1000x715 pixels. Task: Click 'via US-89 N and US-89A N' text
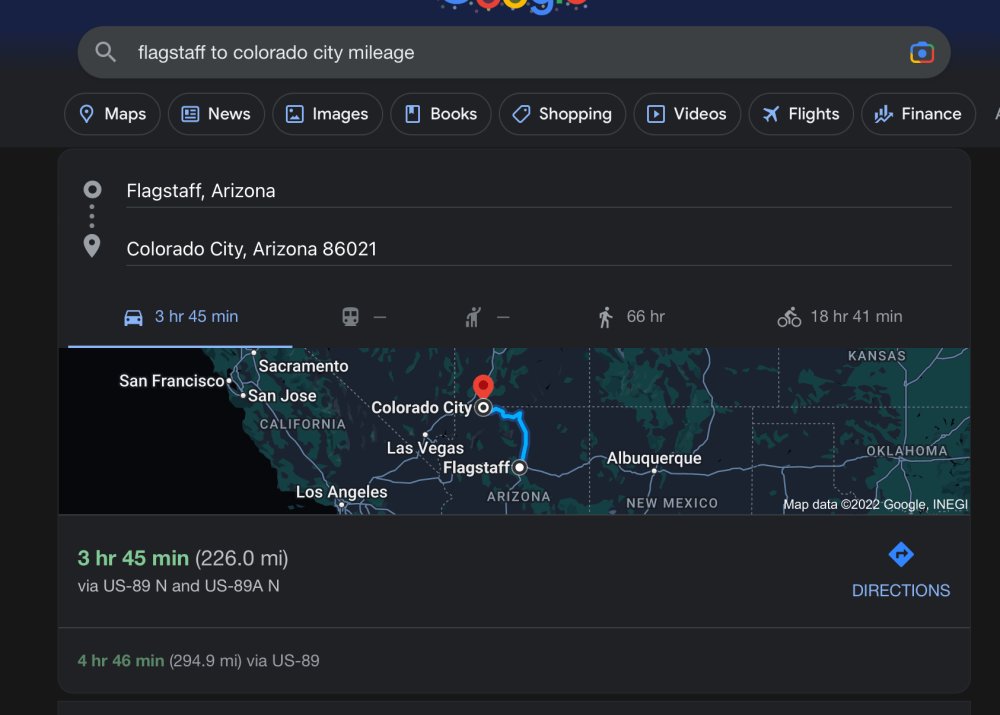pyautogui.click(x=179, y=586)
